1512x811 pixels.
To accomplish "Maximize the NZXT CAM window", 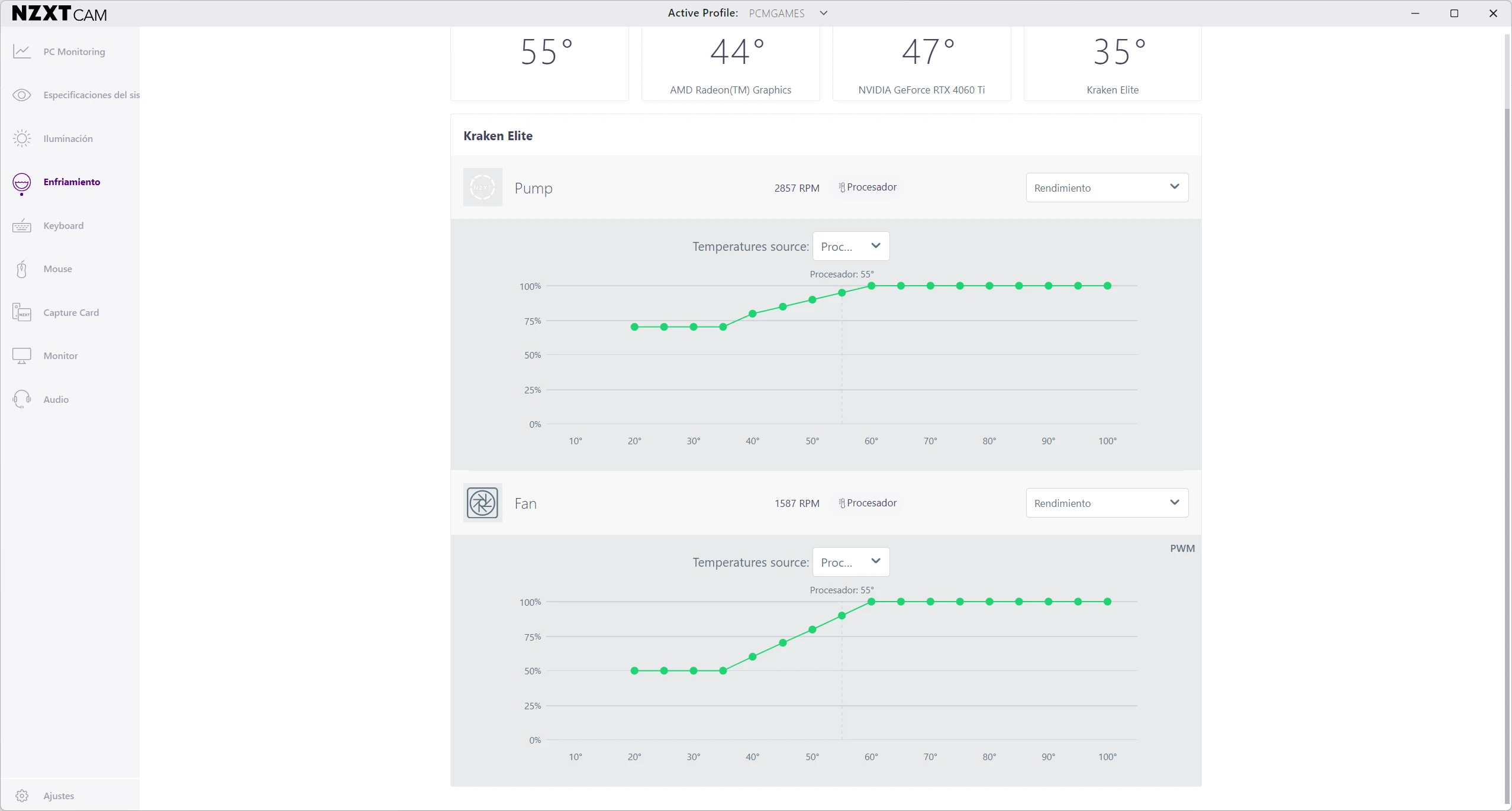I will 1454,13.
